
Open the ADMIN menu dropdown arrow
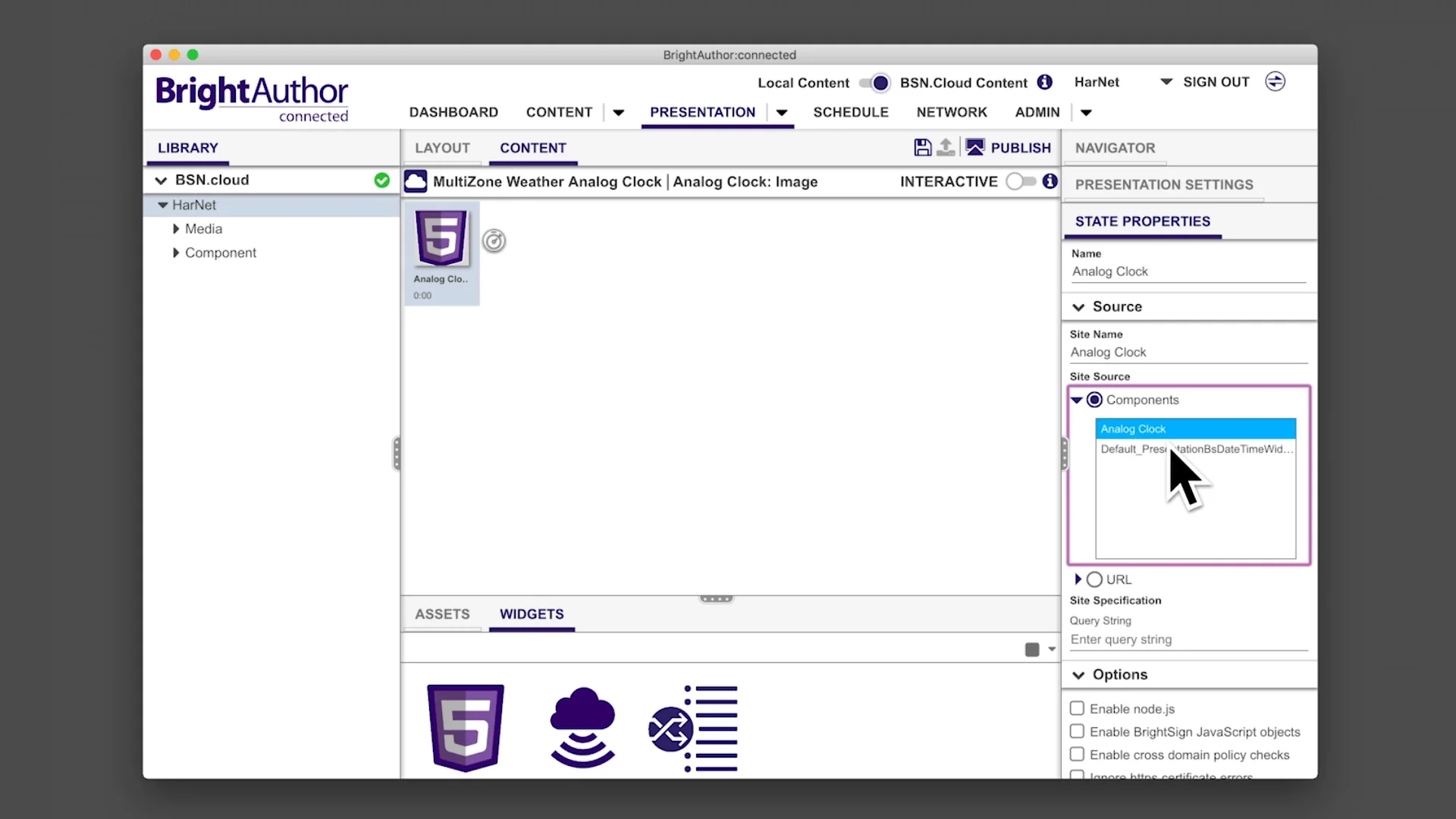(x=1086, y=113)
